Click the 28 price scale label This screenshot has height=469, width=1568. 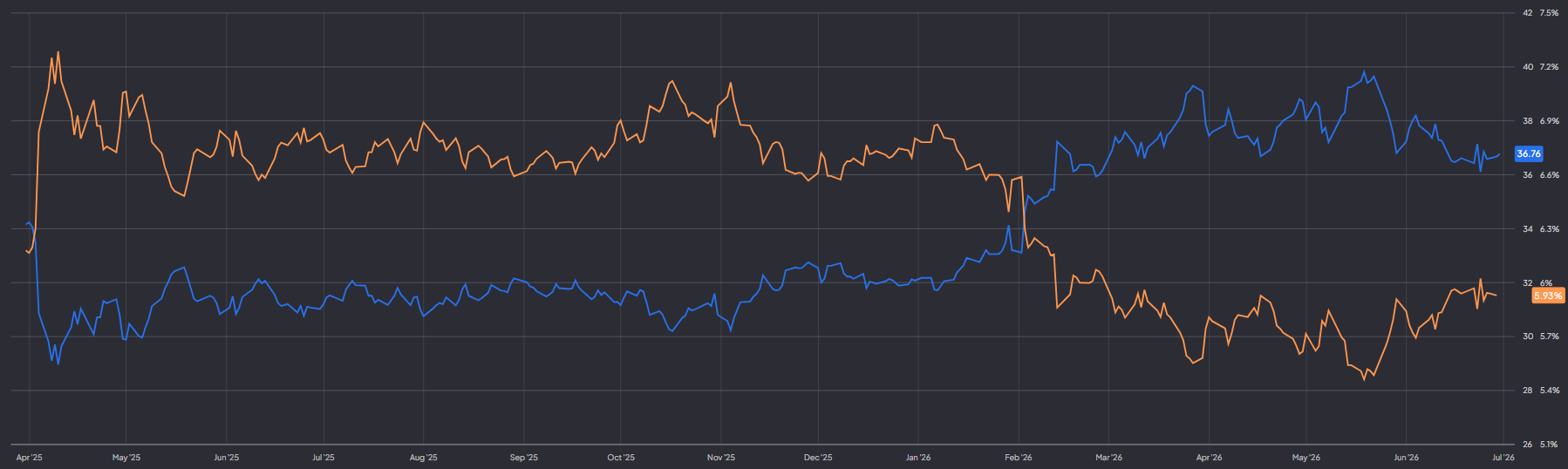[x=1527, y=391]
